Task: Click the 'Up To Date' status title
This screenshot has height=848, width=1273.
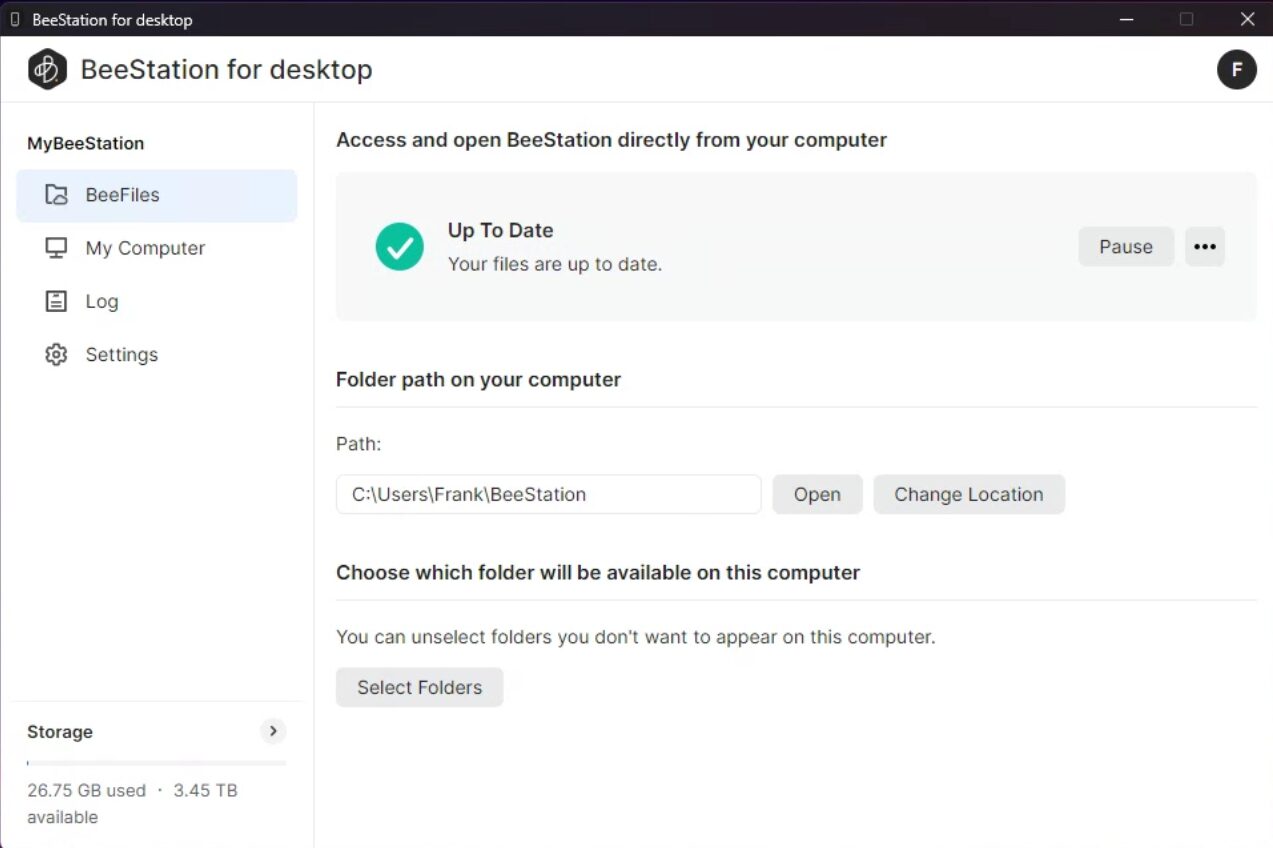Action: click(500, 230)
